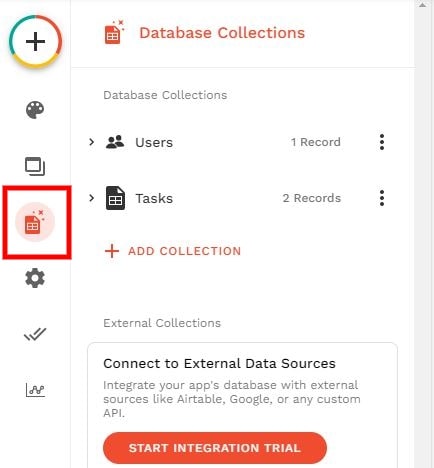The height and width of the screenshot is (468, 434).
Task: Open the double-checkmark publish icon
Action: pos(35,334)
